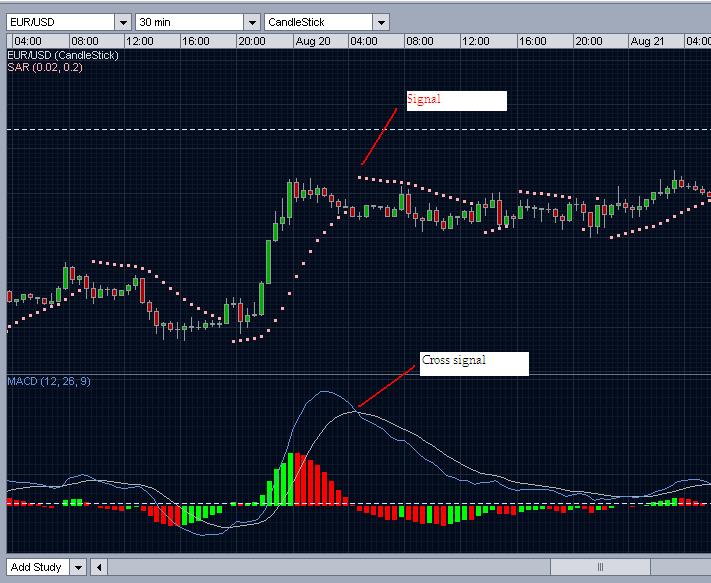Image resolution: width=711 pixels, height=583 pixels.
Task: Click the Add Study button
Action: coord(38,567)
